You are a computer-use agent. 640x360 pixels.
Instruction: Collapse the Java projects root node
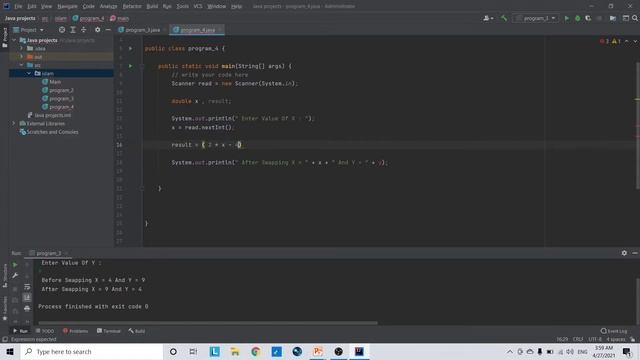pos(14,40)
